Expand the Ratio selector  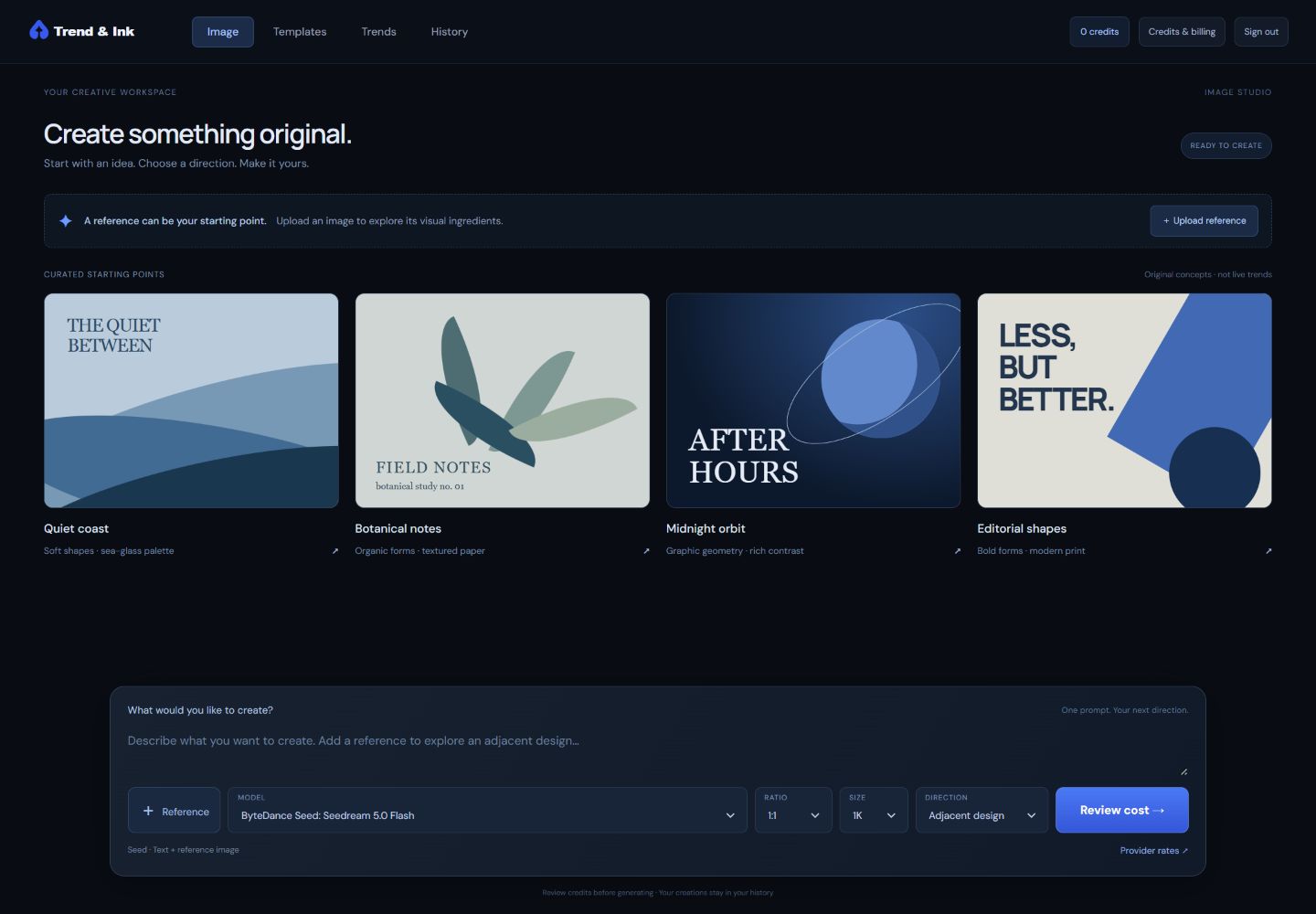click(793, 810)
